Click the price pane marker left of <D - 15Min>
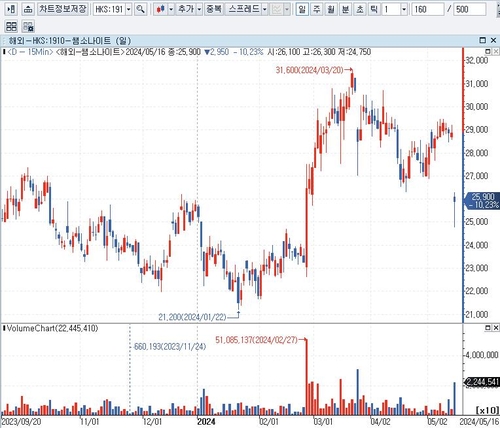Image resolution: width=500 pixels, height=428 pixels. pos(4,52)
